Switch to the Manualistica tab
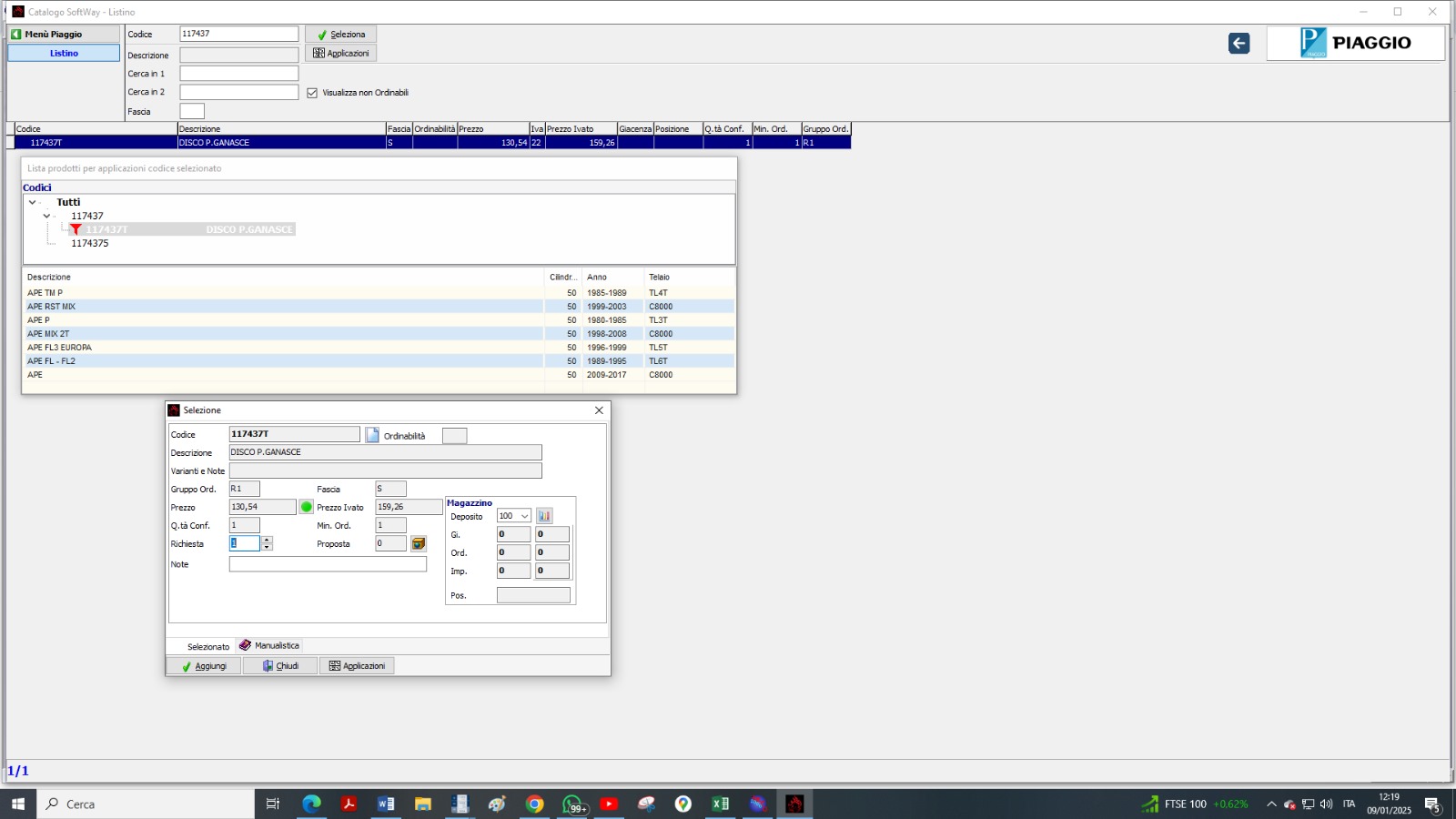1456x819 pixels. (x=269, y=646)
